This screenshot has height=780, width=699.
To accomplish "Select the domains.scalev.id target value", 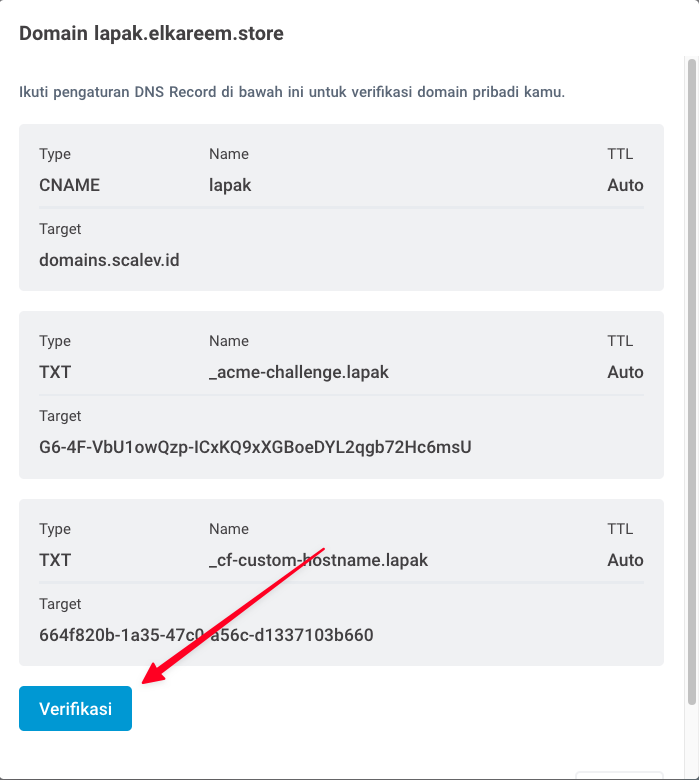I will 109,260.
